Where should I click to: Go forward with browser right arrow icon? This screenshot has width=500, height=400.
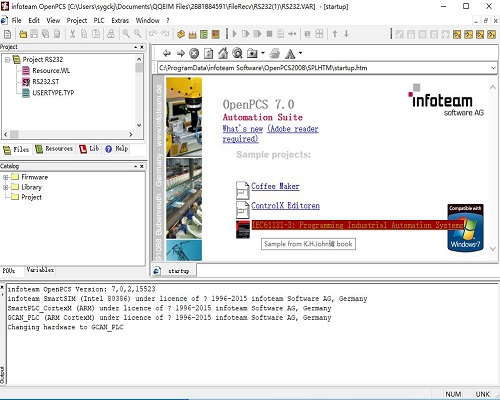pyautogui.click(x=181, y=53)
